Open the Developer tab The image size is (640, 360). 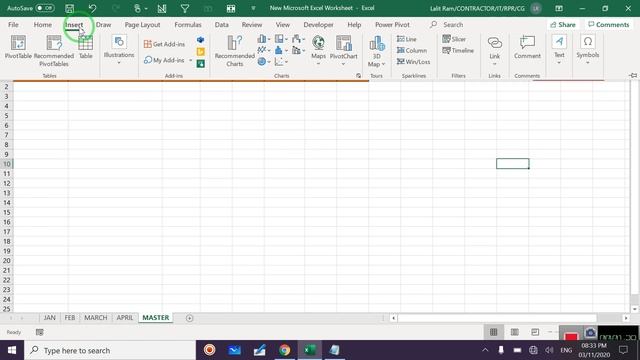click(x=318, y=24)
